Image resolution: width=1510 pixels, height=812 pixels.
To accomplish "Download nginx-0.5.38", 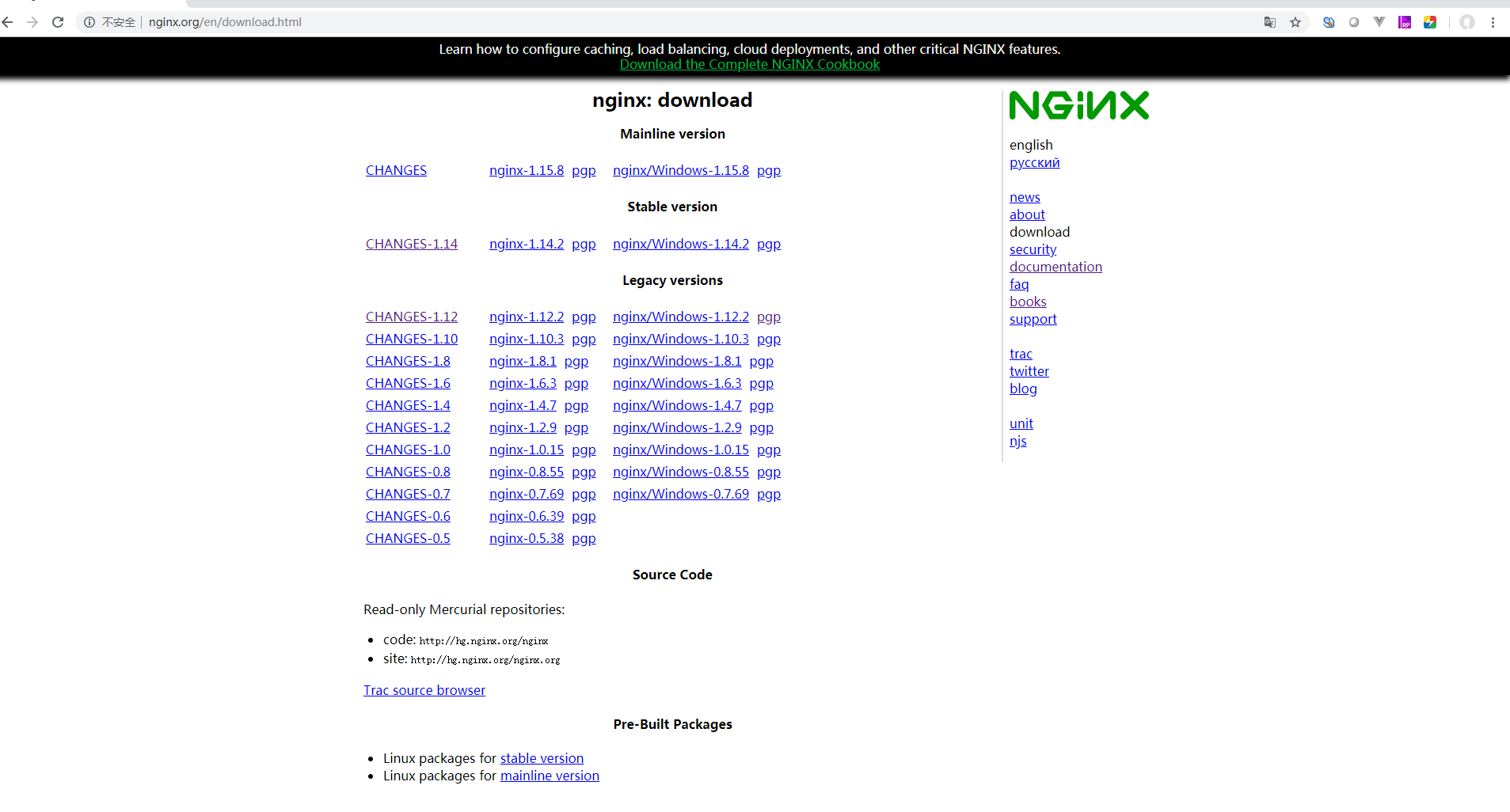I will tap(527, 538).
